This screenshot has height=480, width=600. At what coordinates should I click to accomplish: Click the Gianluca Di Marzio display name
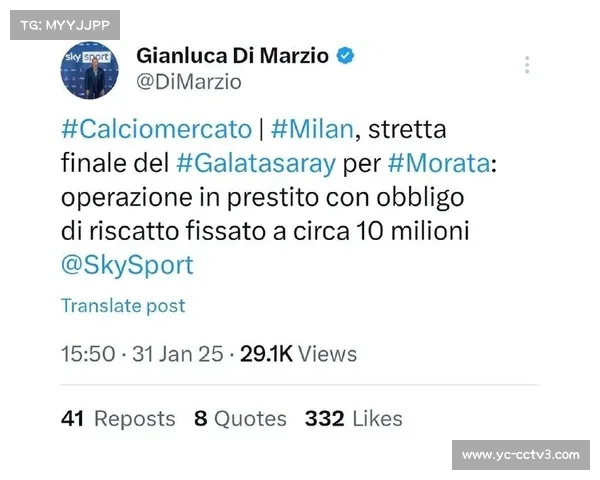click(232, 56)
